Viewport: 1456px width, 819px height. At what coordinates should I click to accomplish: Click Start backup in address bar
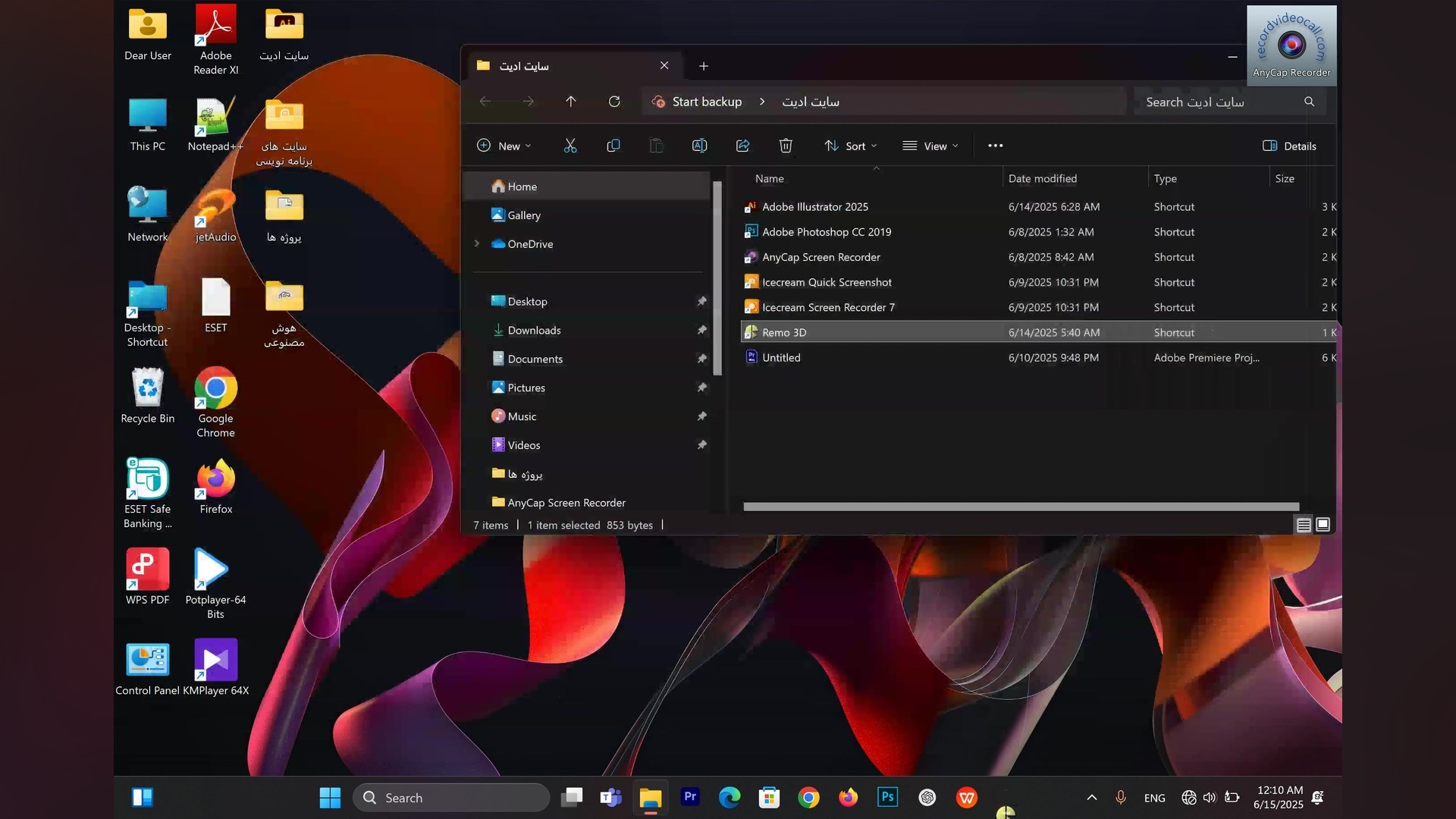pos(706,102)
